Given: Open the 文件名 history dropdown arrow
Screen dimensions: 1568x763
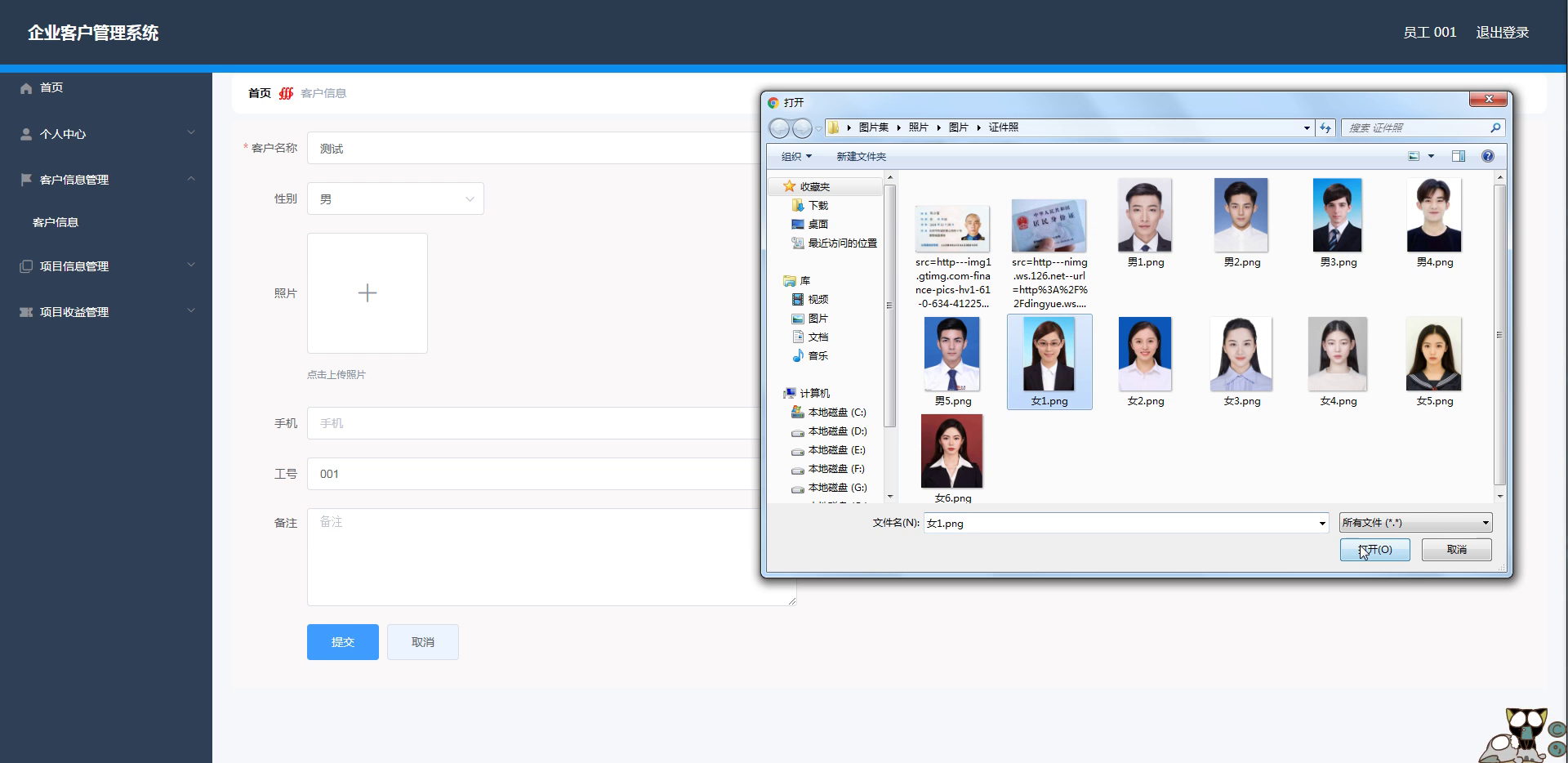Looking at the screenshot, I should tap(1322, 524).
